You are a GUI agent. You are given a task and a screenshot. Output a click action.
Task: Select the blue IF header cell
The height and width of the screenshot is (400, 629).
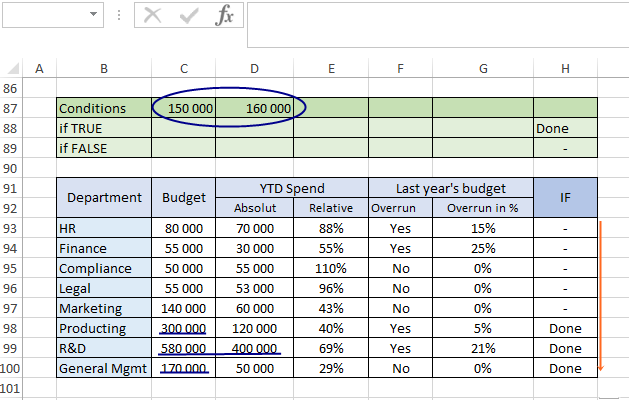tap(565, 198)
